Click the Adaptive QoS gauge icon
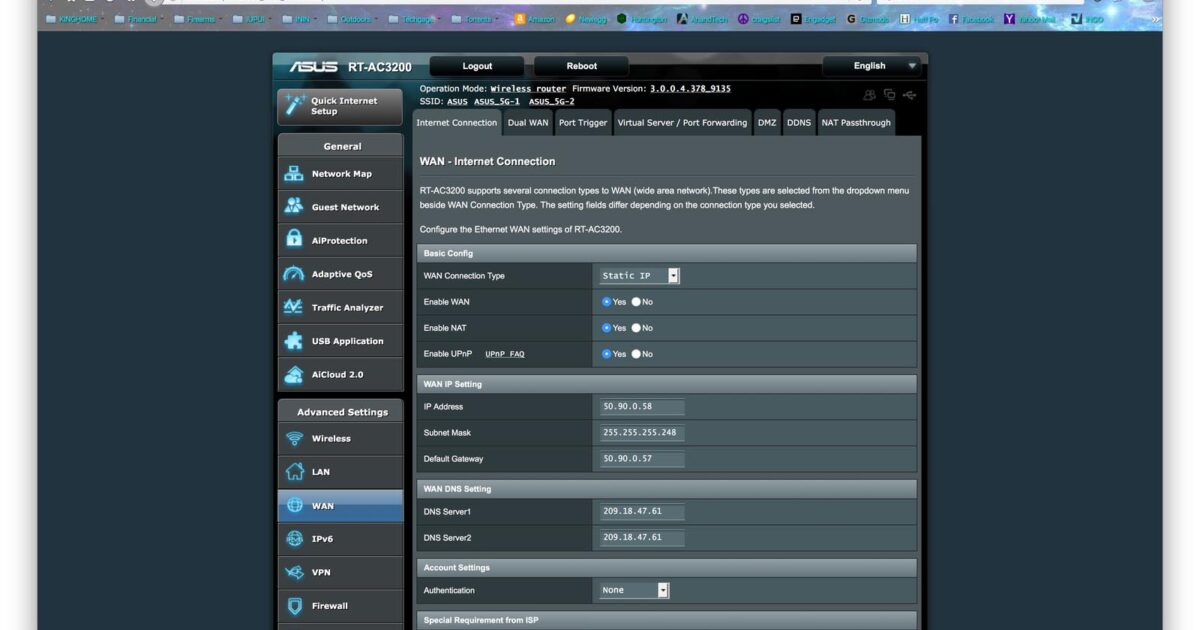This screenshot has height=630, width=1200. 294,274
